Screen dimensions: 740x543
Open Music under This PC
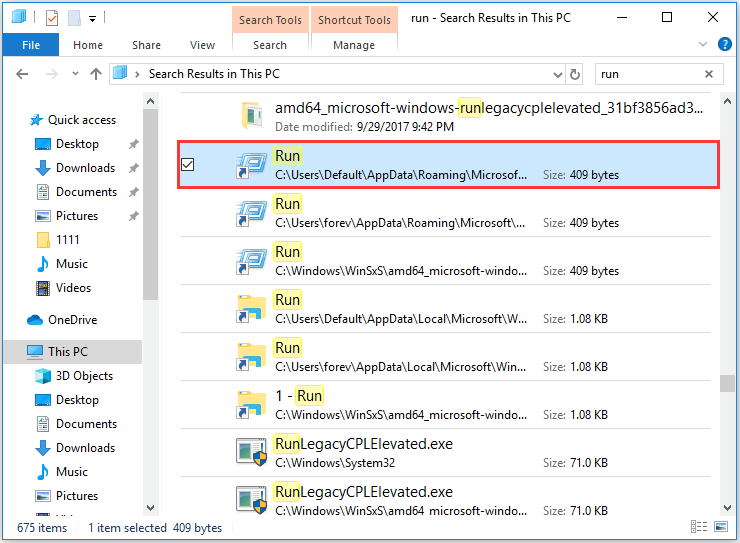click(x=62, y=472)
